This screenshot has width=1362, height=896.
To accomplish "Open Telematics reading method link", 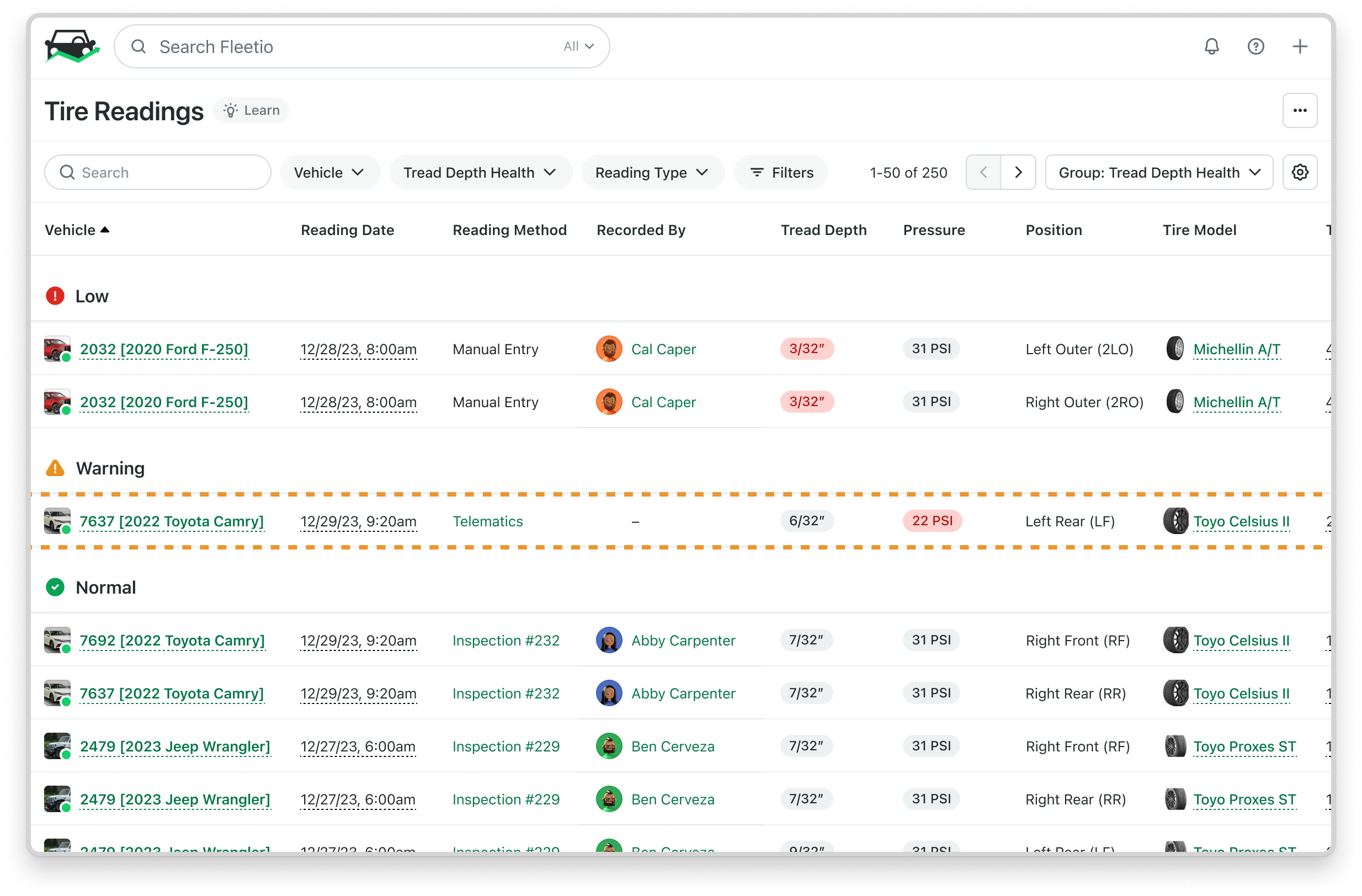I will tap(488, 521).
